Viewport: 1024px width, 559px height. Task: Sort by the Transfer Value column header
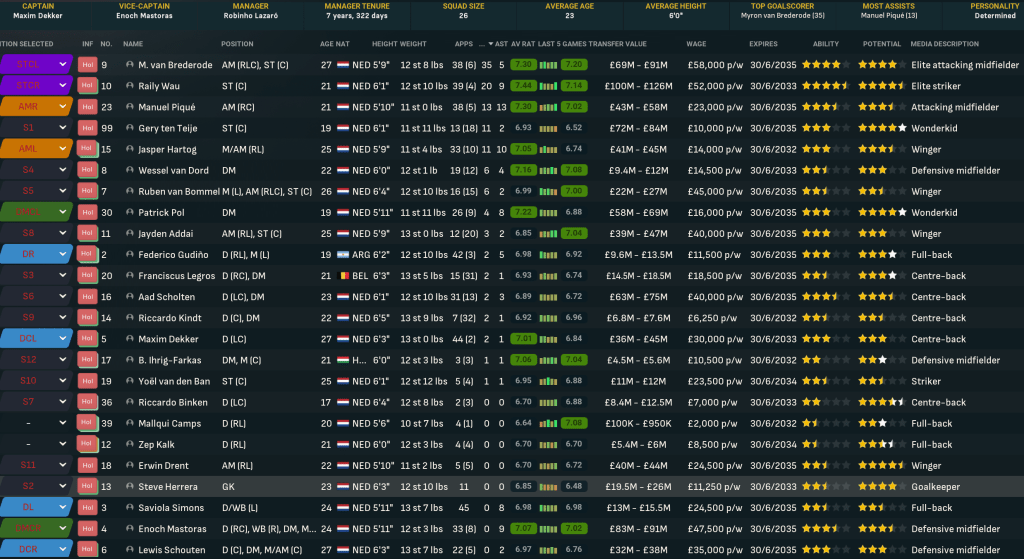click(x=616, y=44)
